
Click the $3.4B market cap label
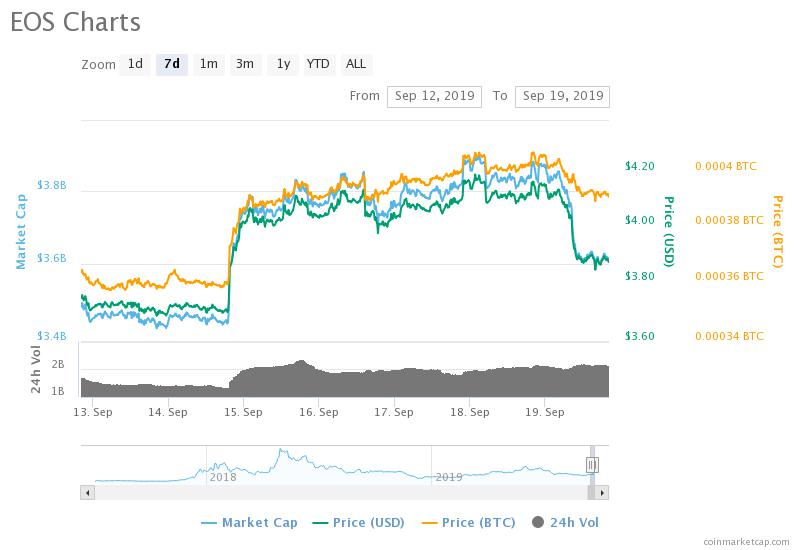click(x=52, y=336)
